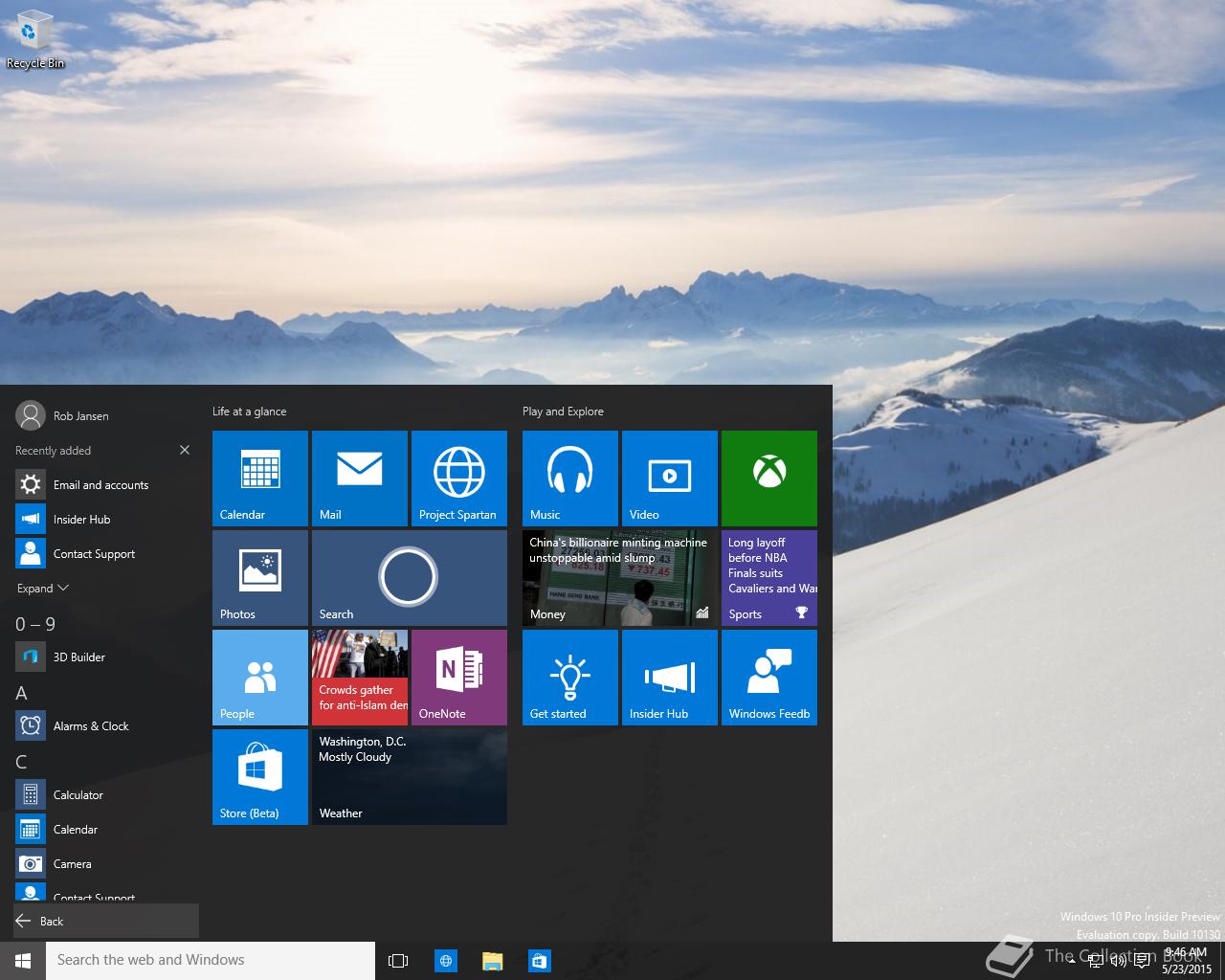Image resolution: width=1225 pixels, height=980 pixels.
Task: Launch Project Spartan tile
Action: tap(459, 479)
